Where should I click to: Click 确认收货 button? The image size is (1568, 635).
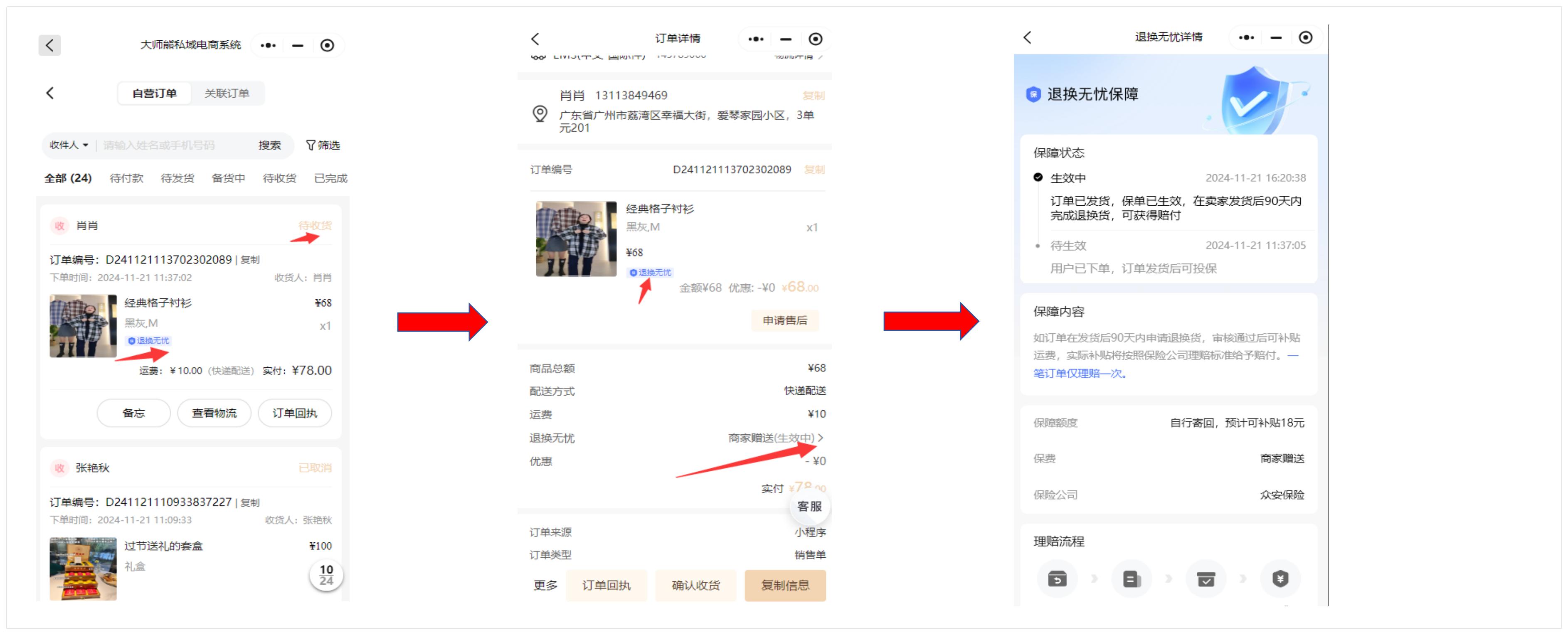[695, 585]
